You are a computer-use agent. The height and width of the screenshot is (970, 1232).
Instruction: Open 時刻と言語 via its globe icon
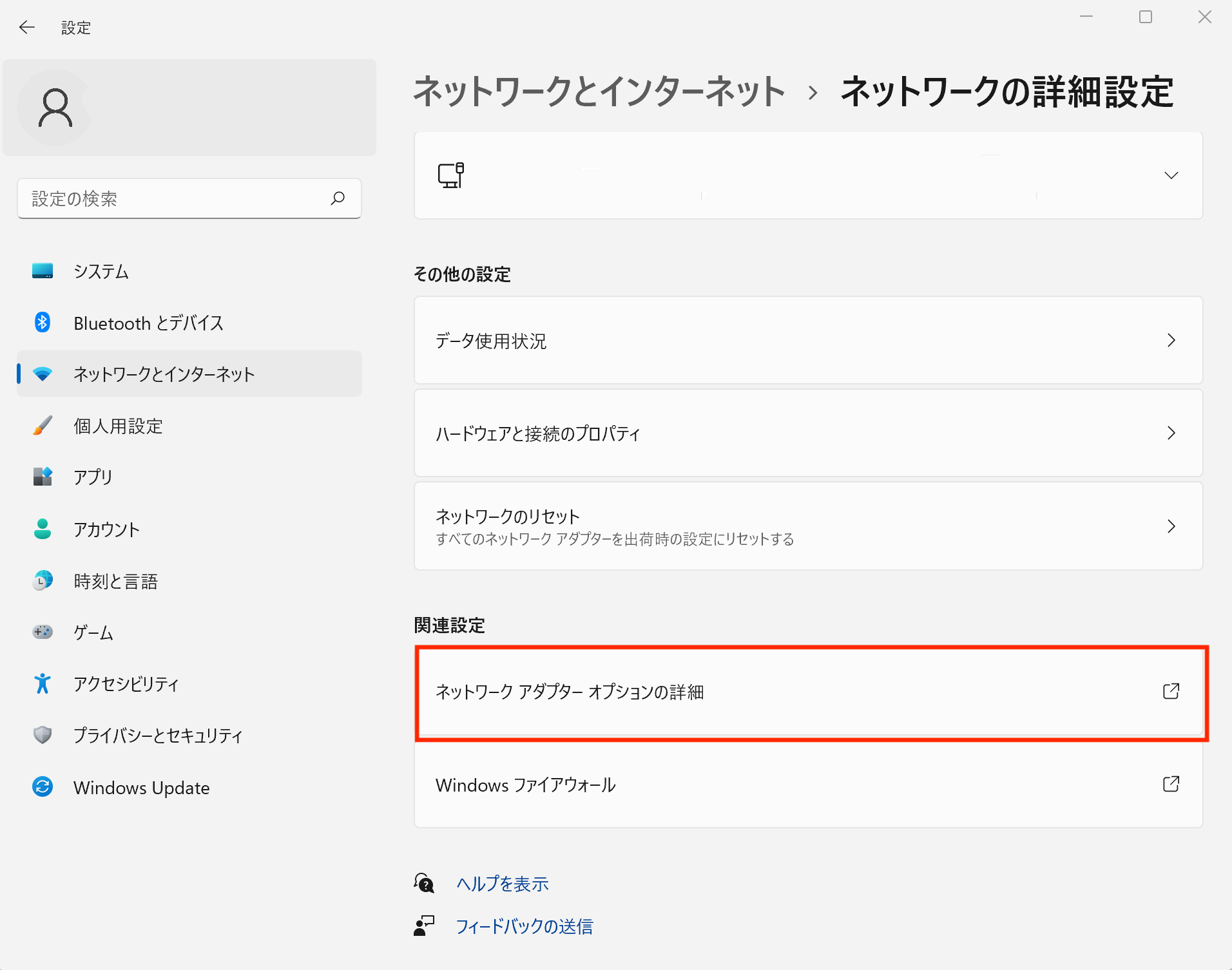(42, 580)
